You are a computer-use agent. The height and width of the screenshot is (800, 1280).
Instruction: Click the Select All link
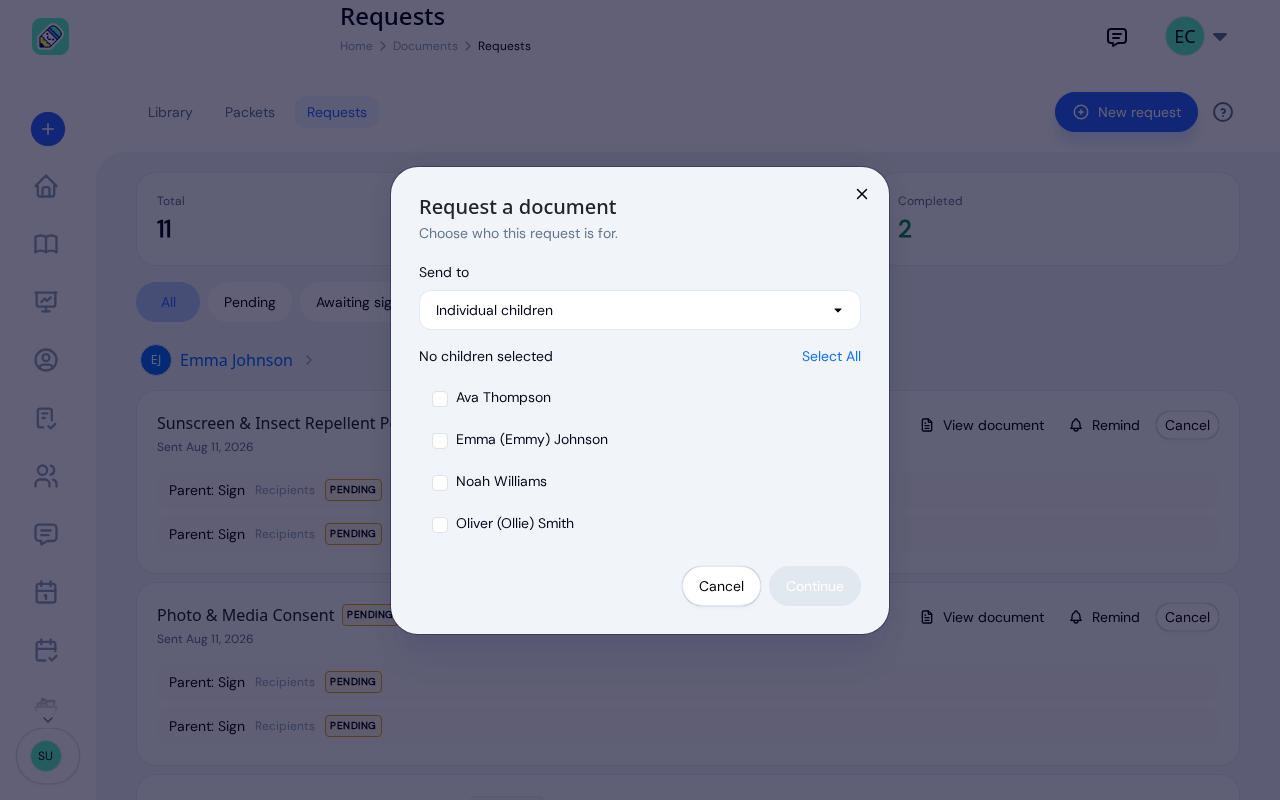pos(831,356)
